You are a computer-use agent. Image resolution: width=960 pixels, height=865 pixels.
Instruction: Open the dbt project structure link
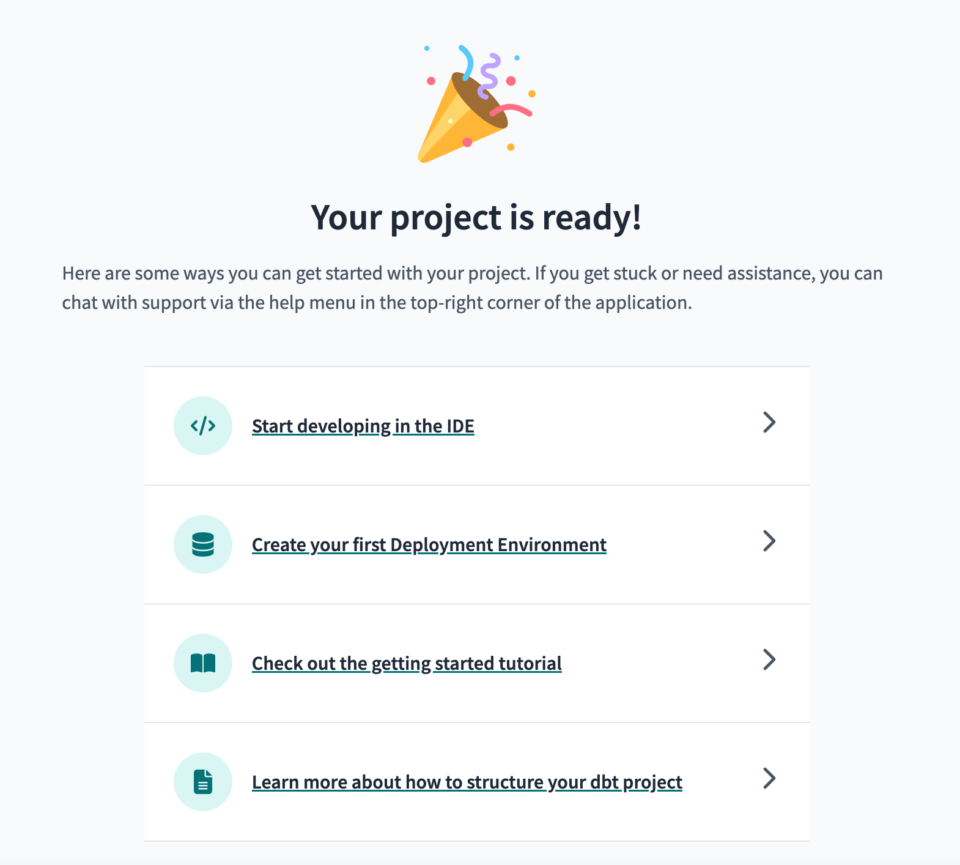(467, 782)
